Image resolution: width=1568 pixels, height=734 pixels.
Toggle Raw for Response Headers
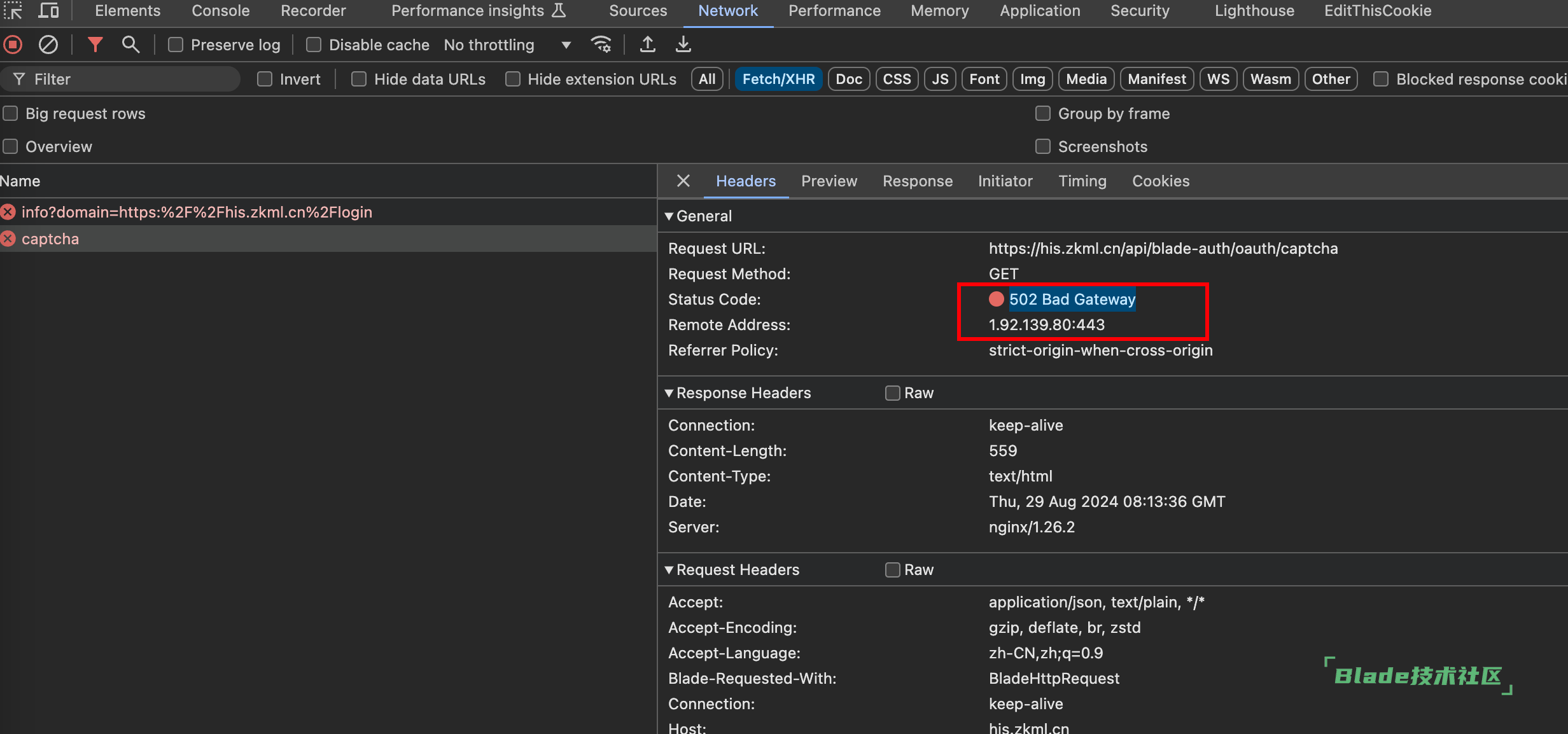[893, 393]
